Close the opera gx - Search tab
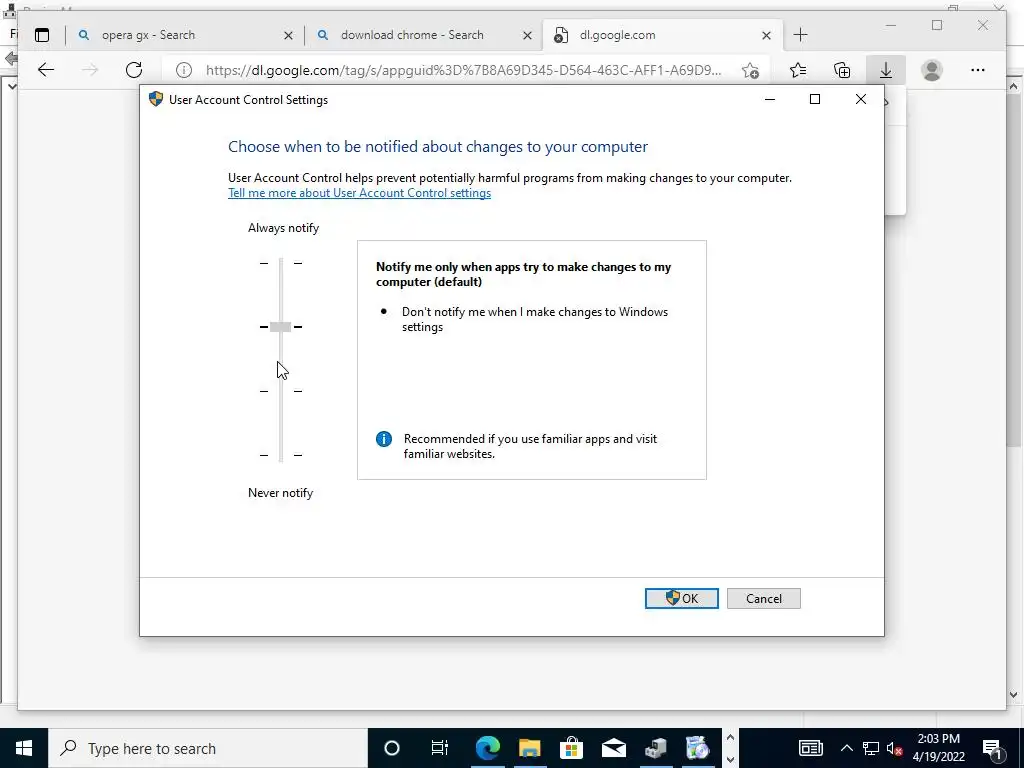 click(288, 35)
